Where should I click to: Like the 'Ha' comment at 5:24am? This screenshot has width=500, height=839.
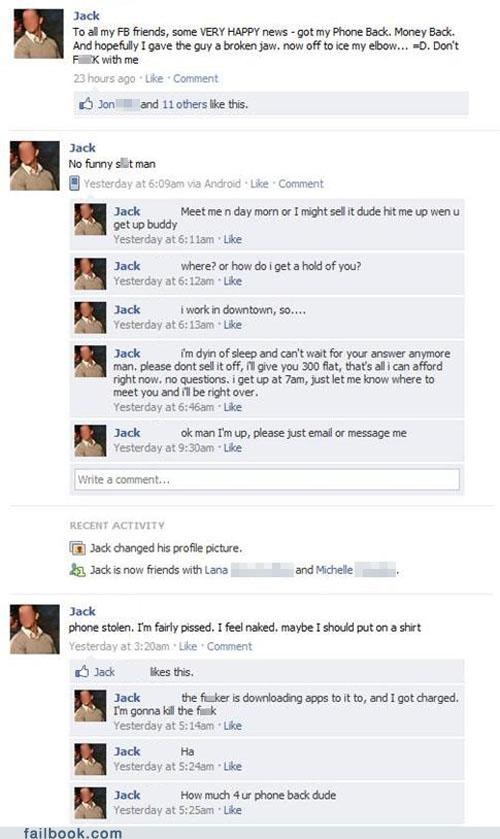[232, 766]
